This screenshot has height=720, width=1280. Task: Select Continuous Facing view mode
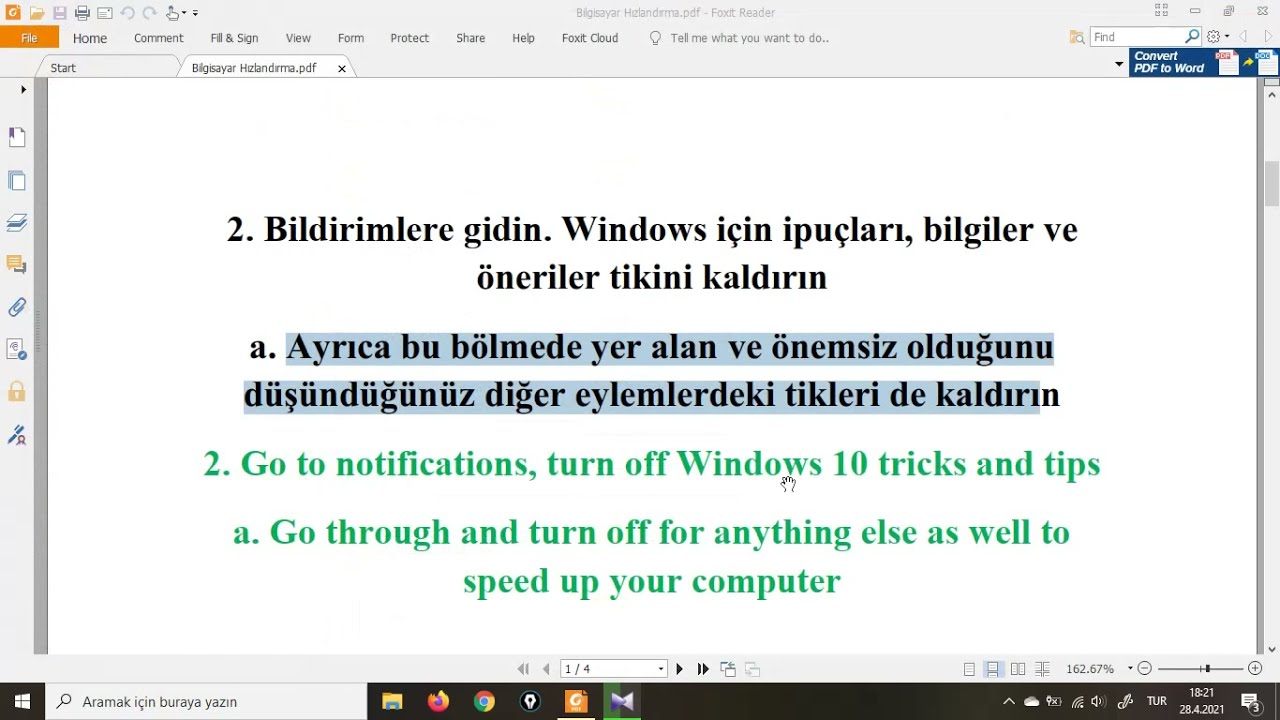[1042, 669]
